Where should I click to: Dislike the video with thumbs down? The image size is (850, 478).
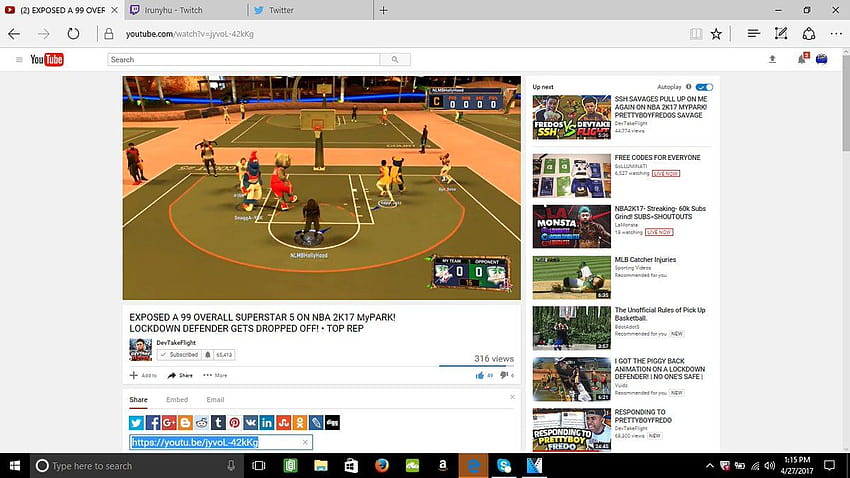[x=504, y=375]
